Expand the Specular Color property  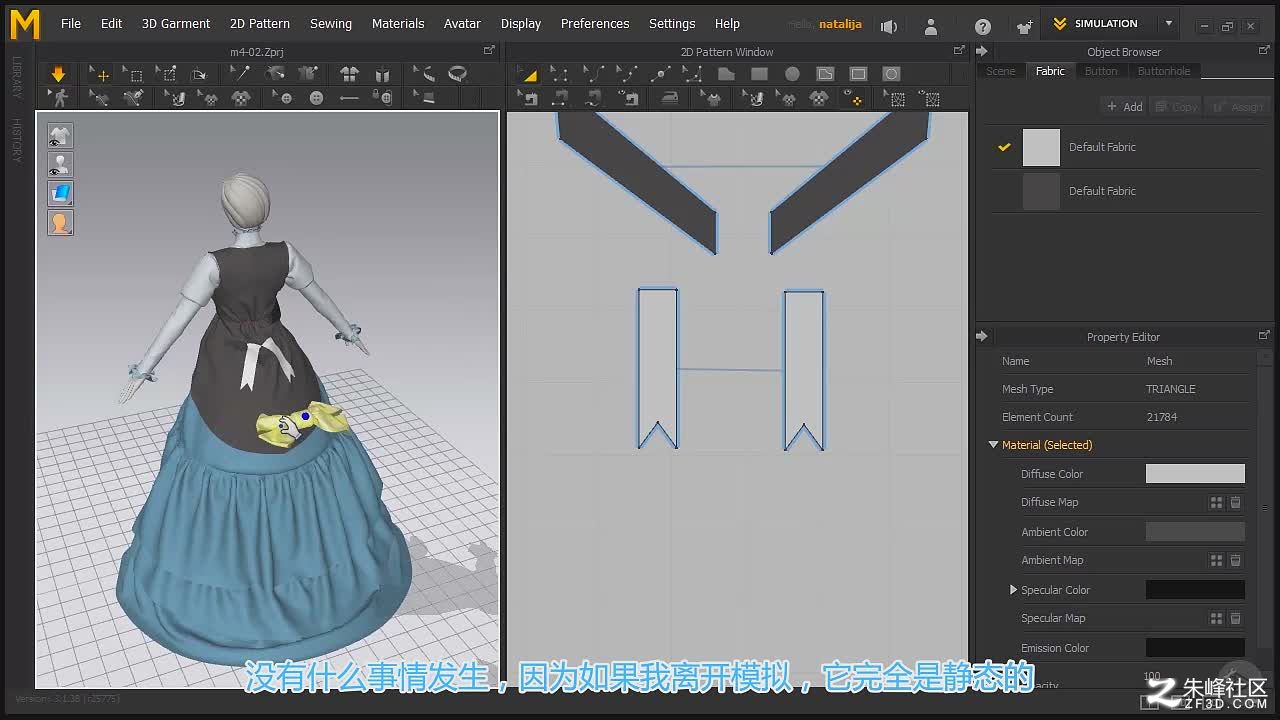(1013, 590)
